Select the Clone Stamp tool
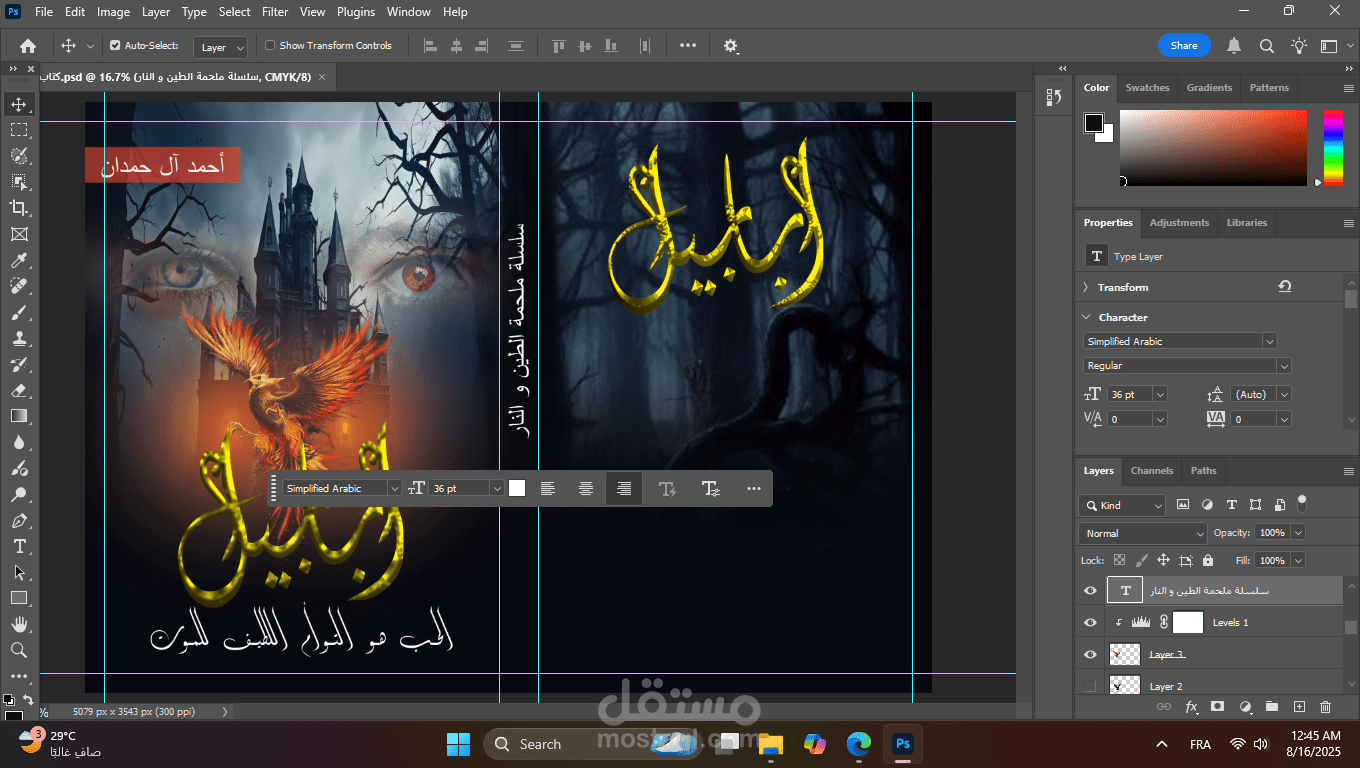The width and height of the screenshot is (1360, 768). tap(19, 338)
